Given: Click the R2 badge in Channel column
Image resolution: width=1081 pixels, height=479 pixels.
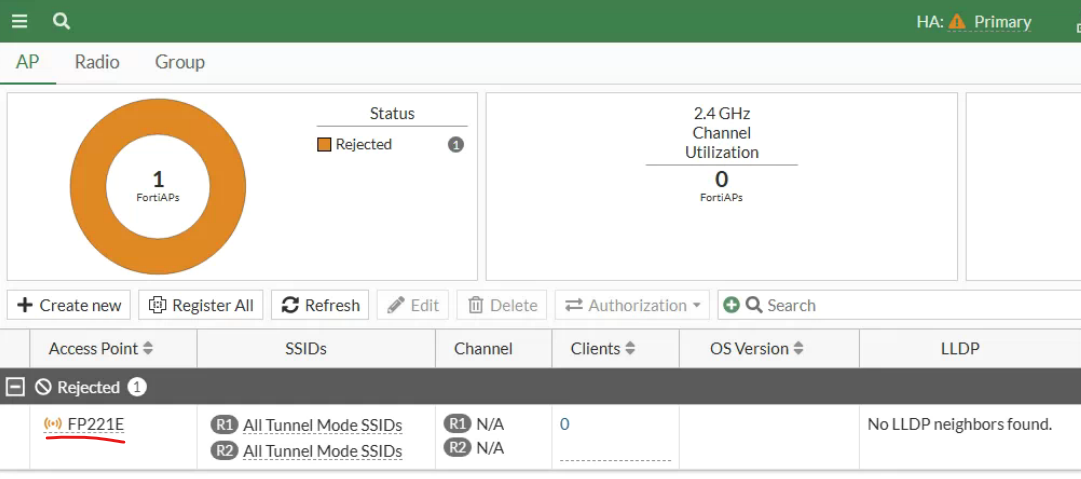Looking at the screenshot, I should tap(457, 448).
